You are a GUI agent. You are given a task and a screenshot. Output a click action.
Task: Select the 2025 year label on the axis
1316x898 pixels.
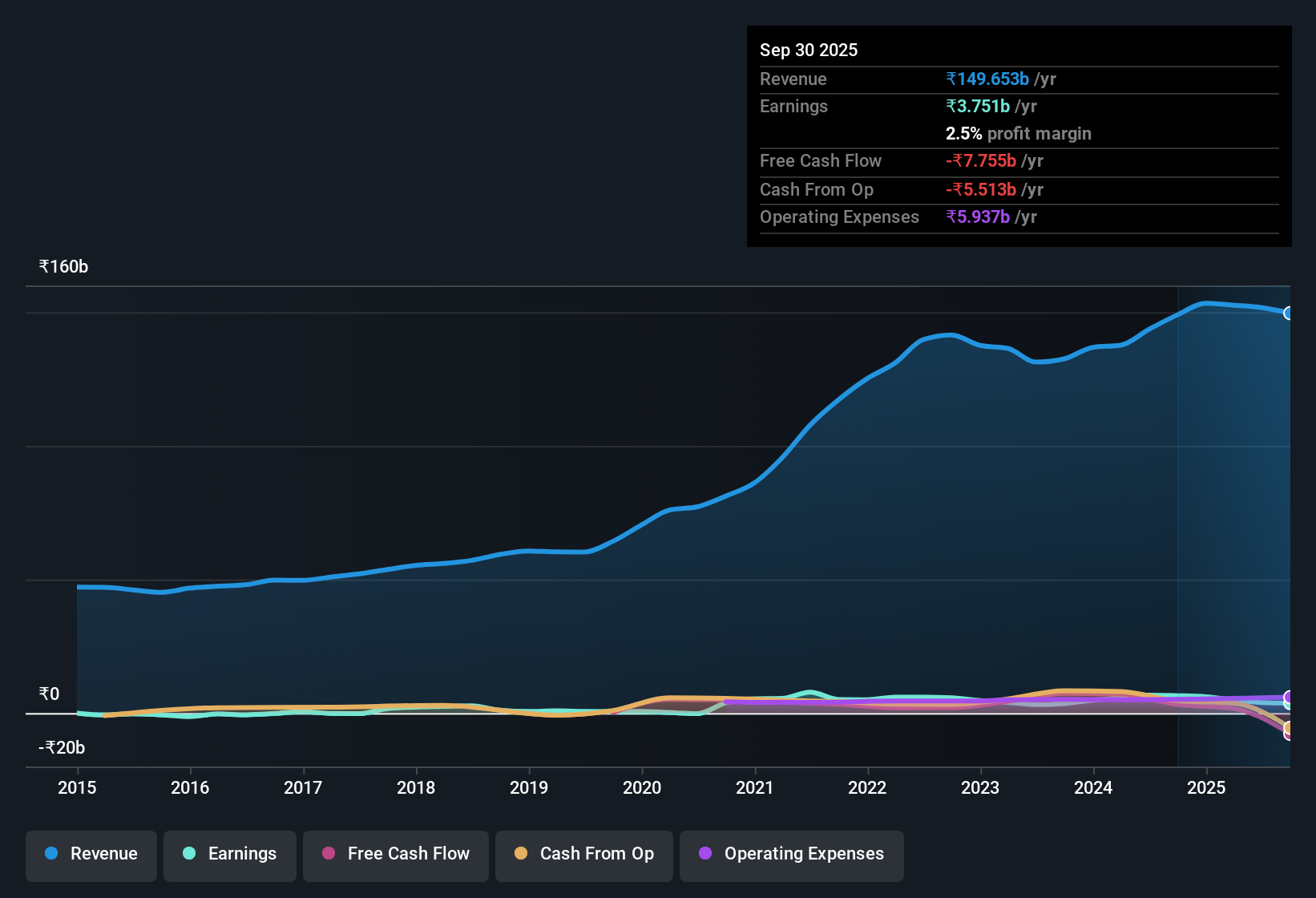[x=1207, y=788]
